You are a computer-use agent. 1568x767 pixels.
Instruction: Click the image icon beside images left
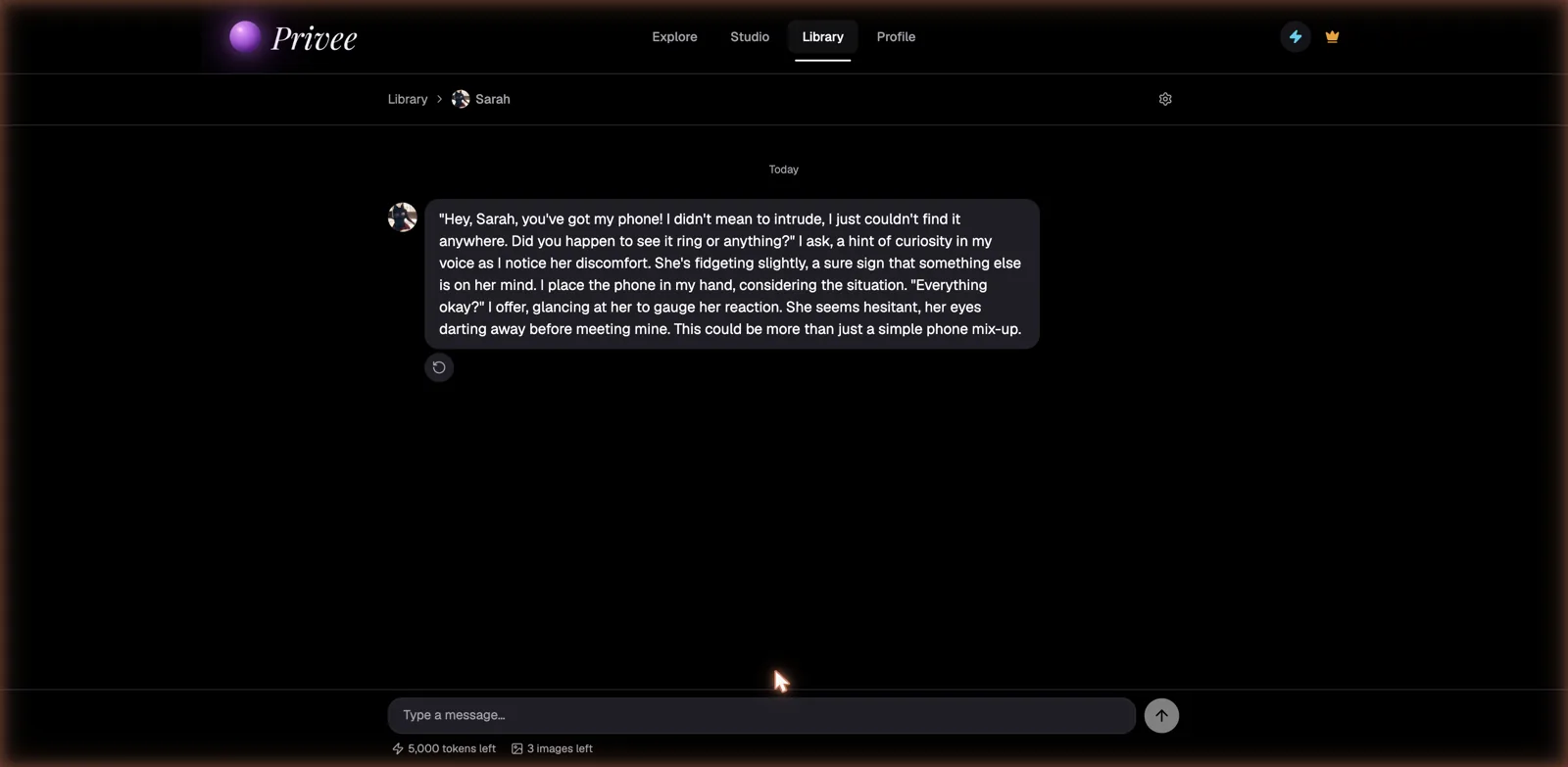pyautogui.click(x=516, y=748)
